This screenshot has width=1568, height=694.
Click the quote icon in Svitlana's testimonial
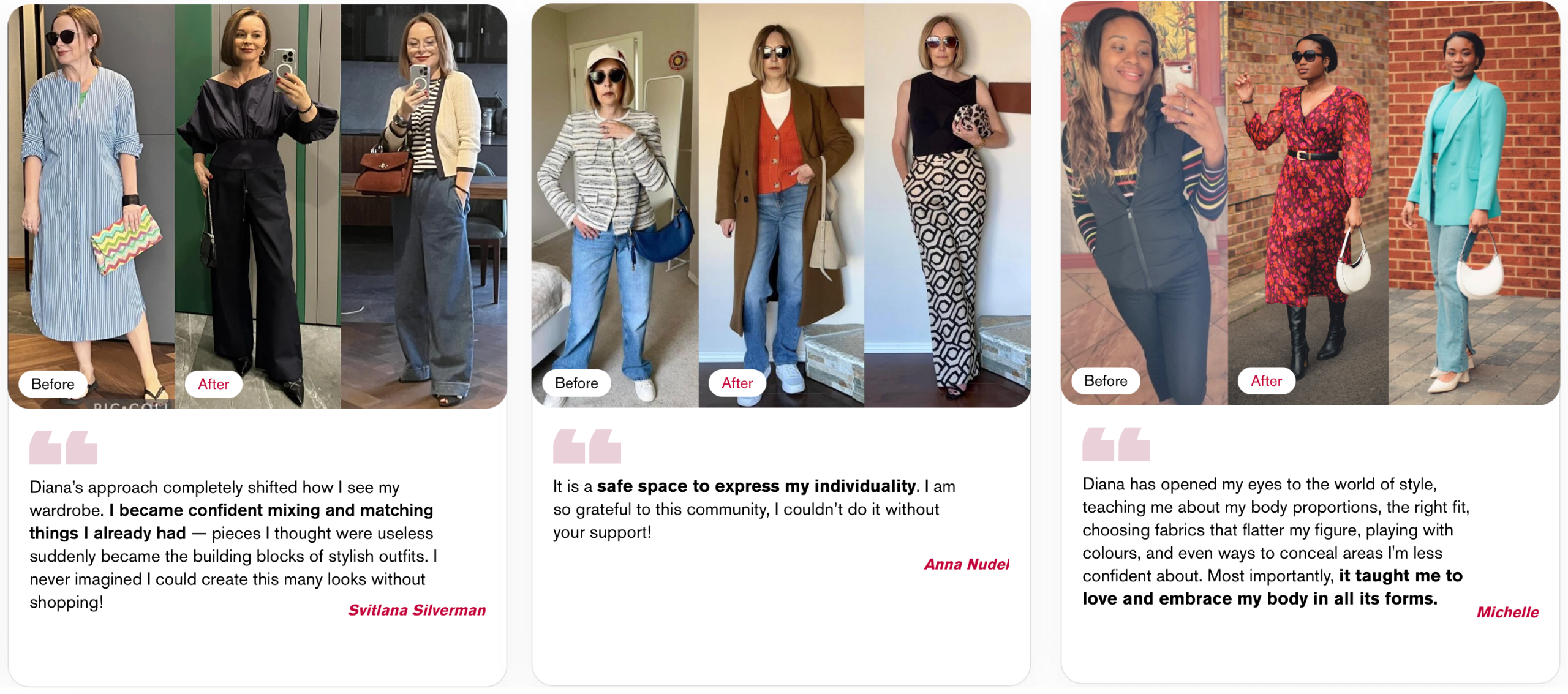(63, 447)
